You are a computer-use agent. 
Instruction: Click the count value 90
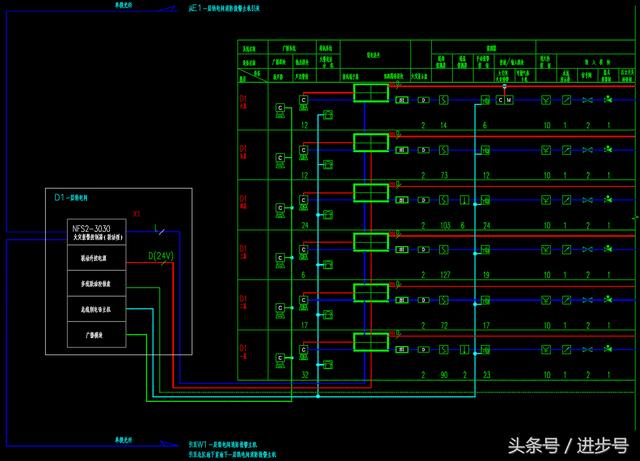point(444,375)
